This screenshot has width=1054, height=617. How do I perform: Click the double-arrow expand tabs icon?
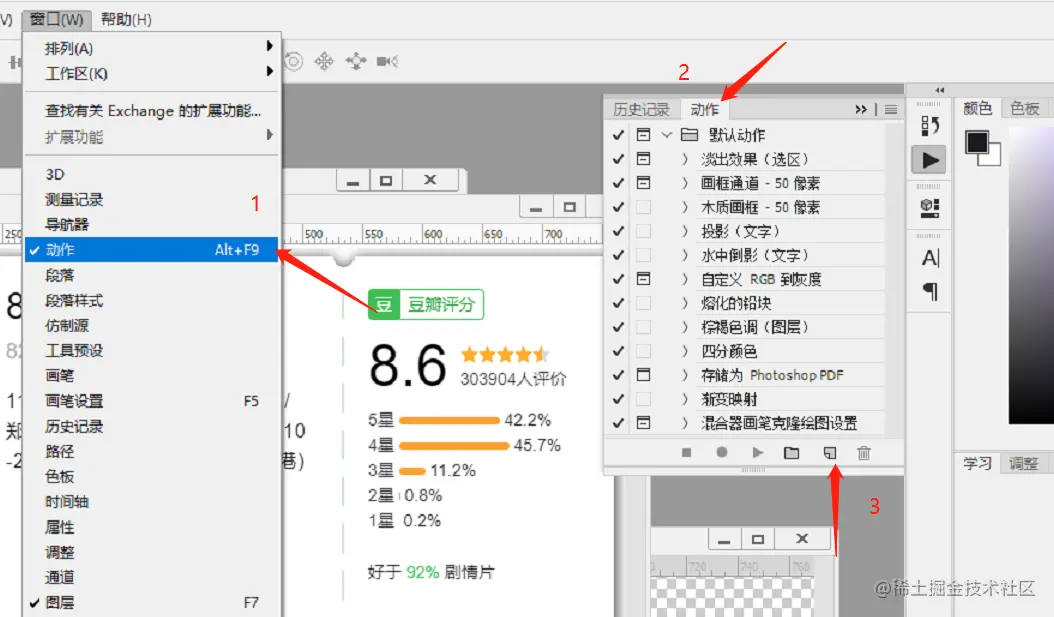(x=861, y=110)
